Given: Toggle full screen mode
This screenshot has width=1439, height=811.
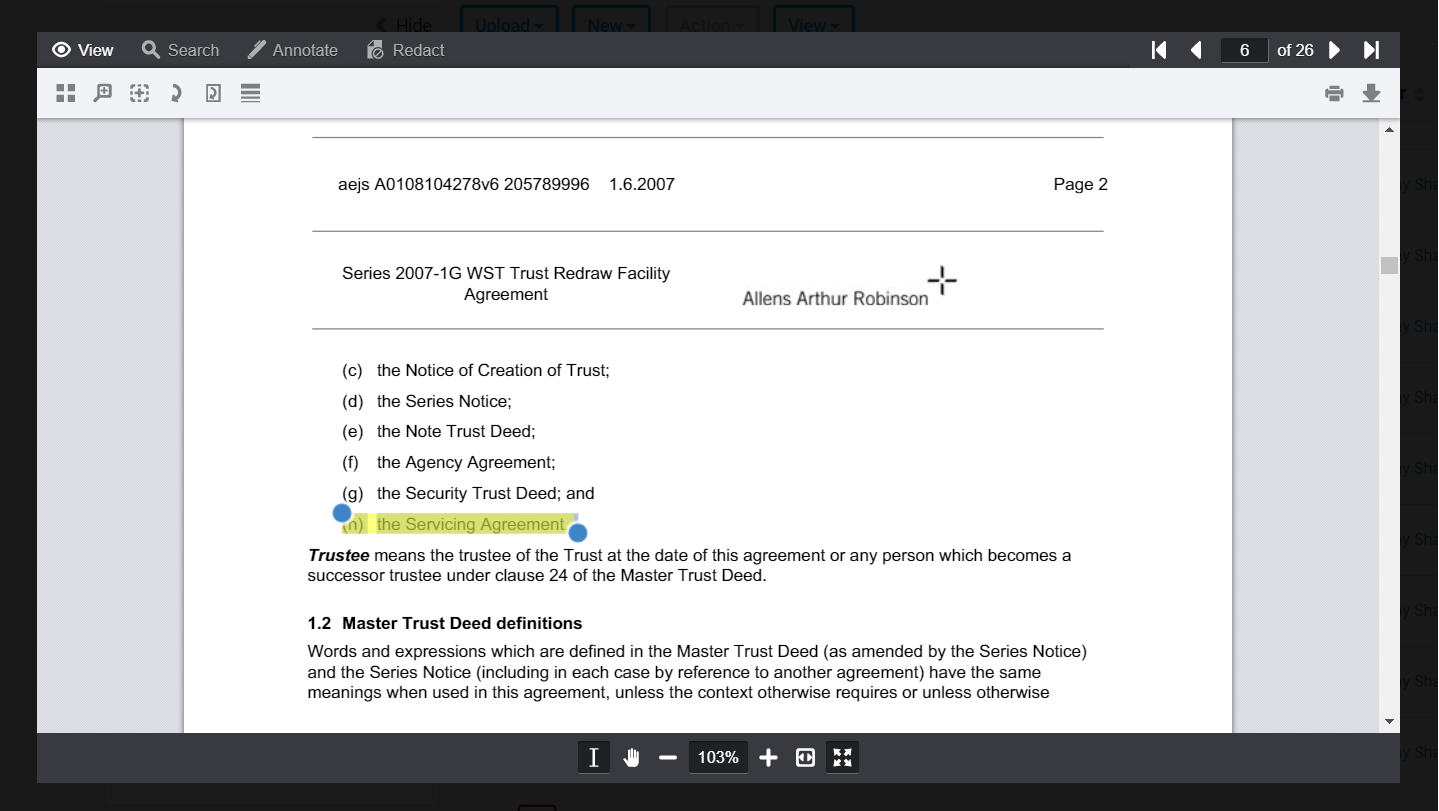Looking at the screenshot, I should (842, 758).
